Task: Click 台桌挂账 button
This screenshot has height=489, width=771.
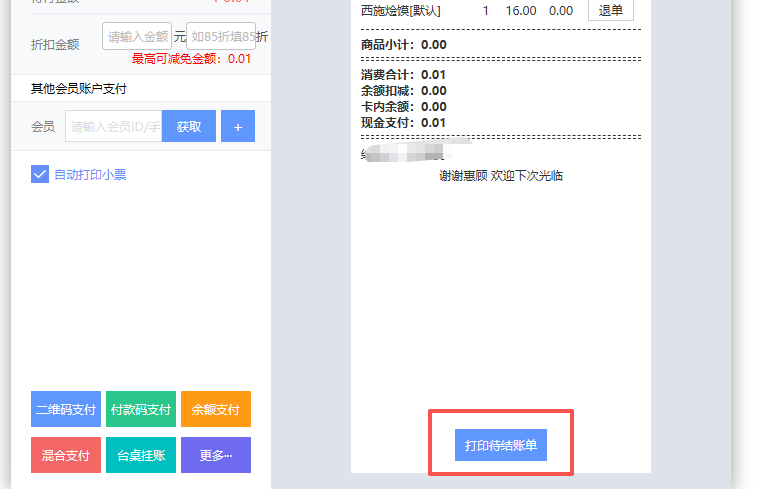Action: point(141,455)
